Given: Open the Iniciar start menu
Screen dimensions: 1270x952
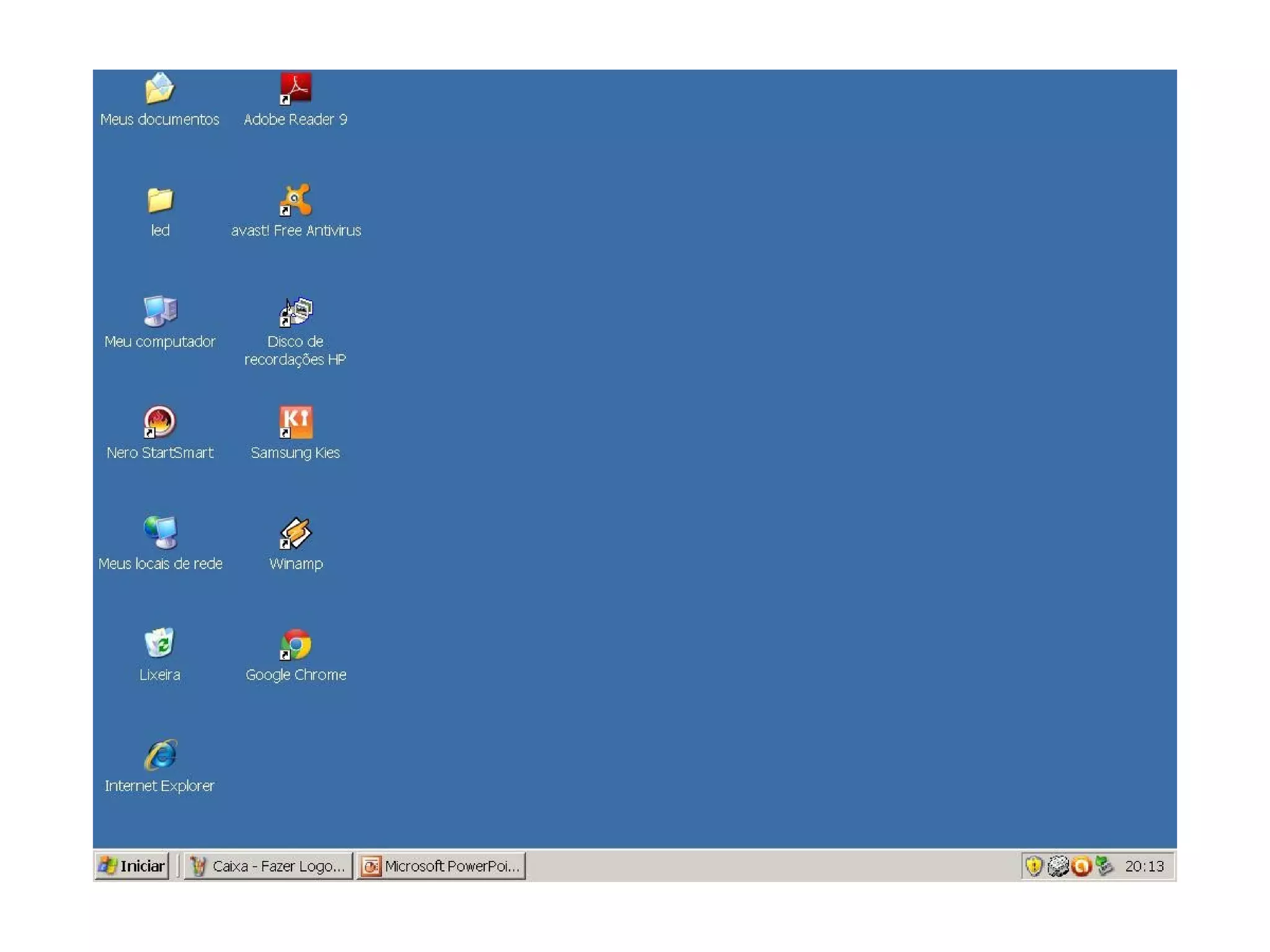Looking at the screenshot, I should [132, 866].
